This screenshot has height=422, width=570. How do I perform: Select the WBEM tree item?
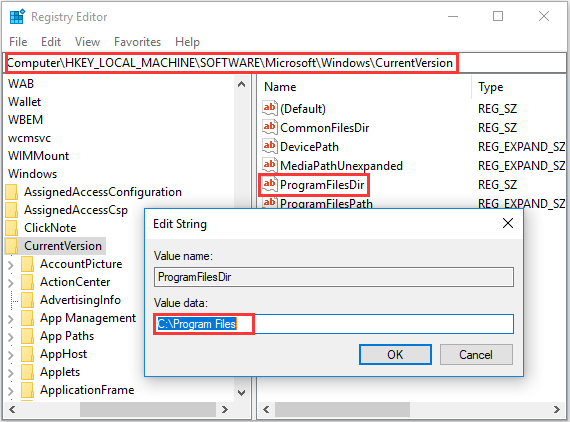click(x=25, y=120)
